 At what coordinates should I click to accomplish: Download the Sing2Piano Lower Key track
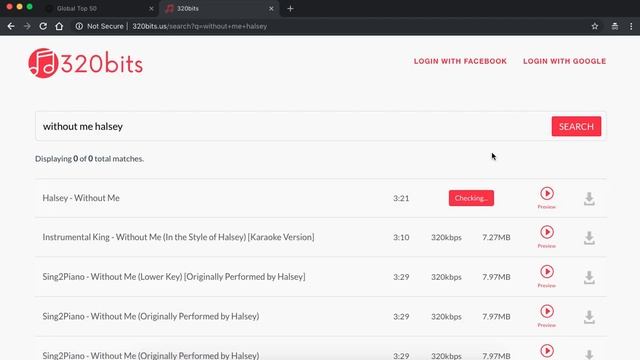point(589,277)
